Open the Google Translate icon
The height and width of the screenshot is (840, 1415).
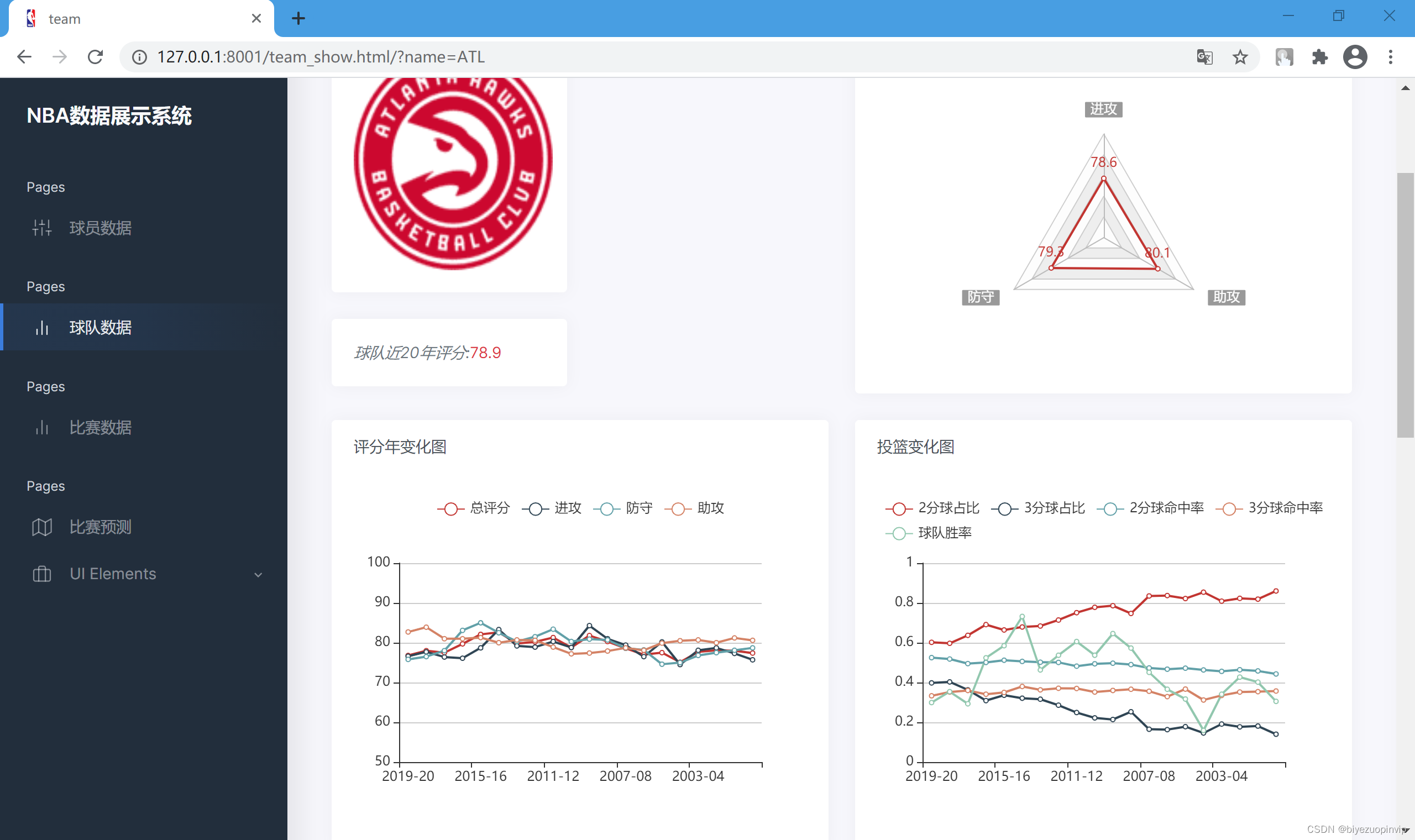point(1204,56)
